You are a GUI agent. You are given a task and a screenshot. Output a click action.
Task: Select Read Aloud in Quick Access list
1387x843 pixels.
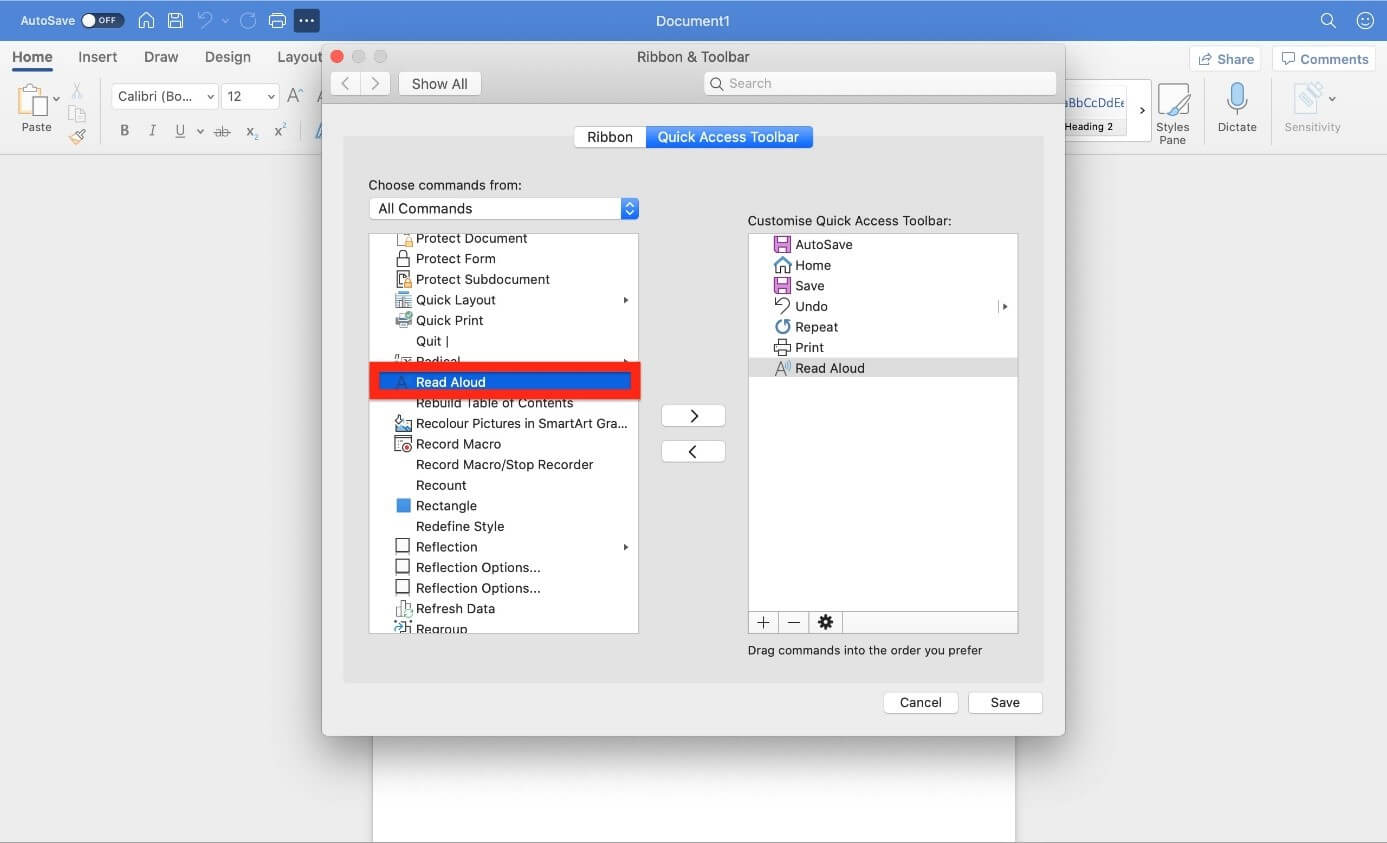pos(883,368)
